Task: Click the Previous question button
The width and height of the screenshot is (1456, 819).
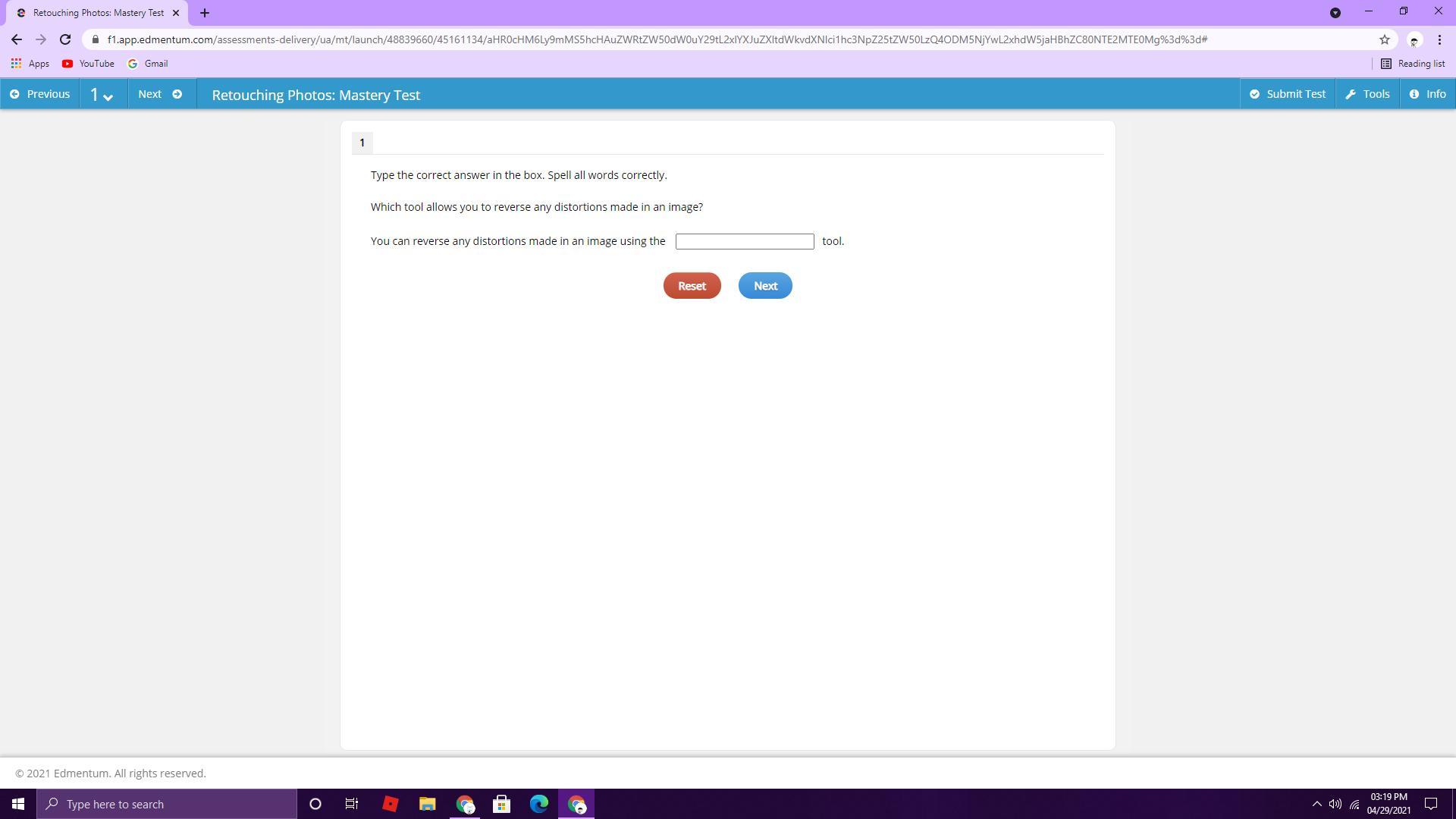Action: [x=39, y=94]
